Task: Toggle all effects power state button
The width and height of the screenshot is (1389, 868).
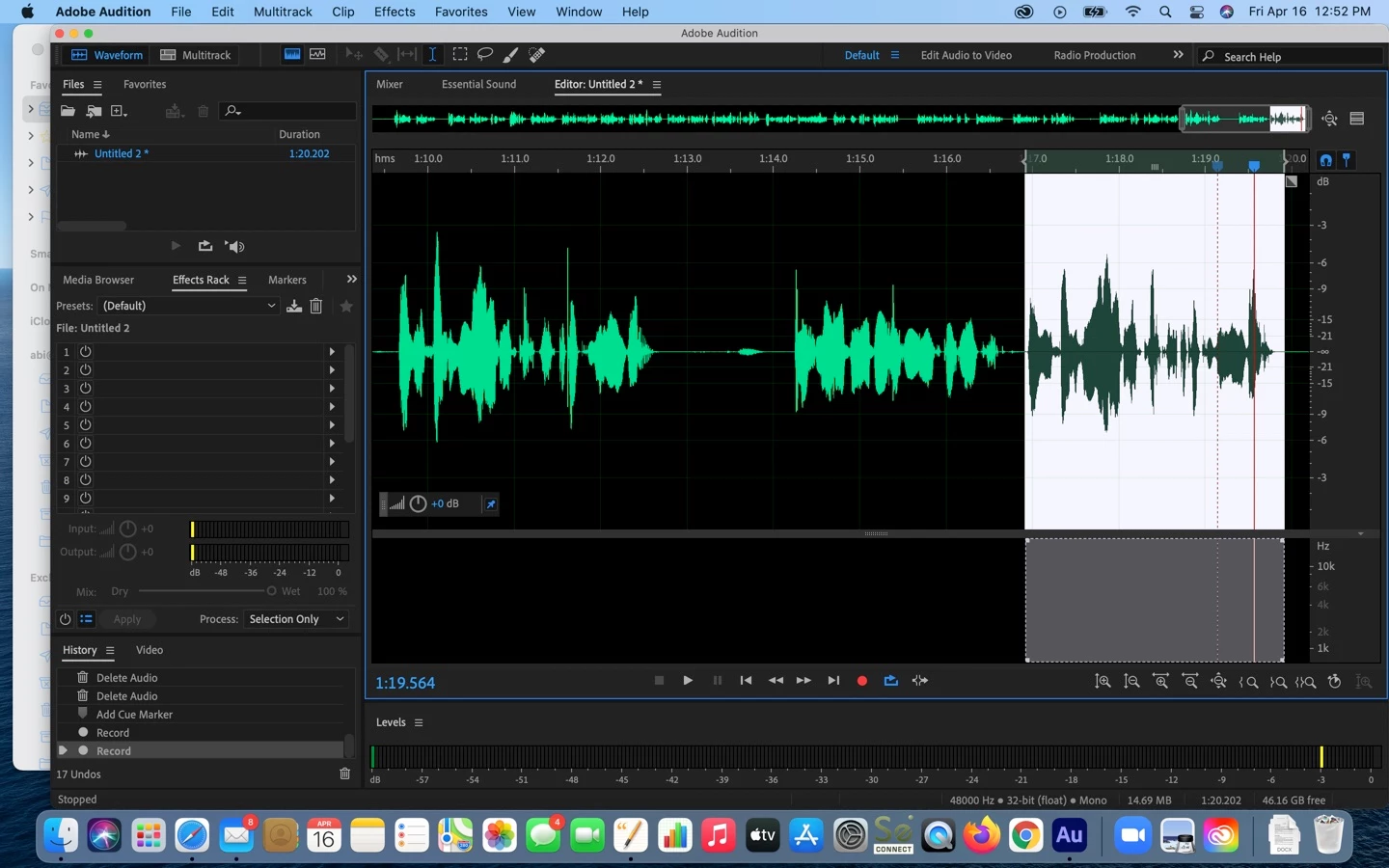Action: pyautogui.click(x=65, y=619)
